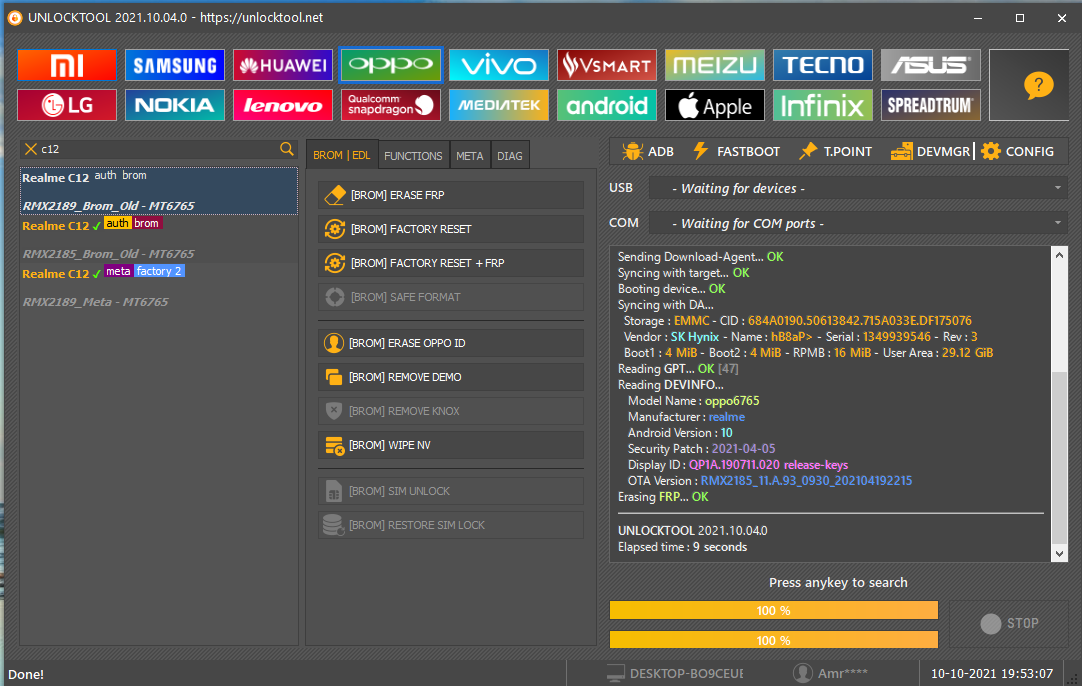
Task: Click the upper 100% progress bar
Action: pos(774,611)
